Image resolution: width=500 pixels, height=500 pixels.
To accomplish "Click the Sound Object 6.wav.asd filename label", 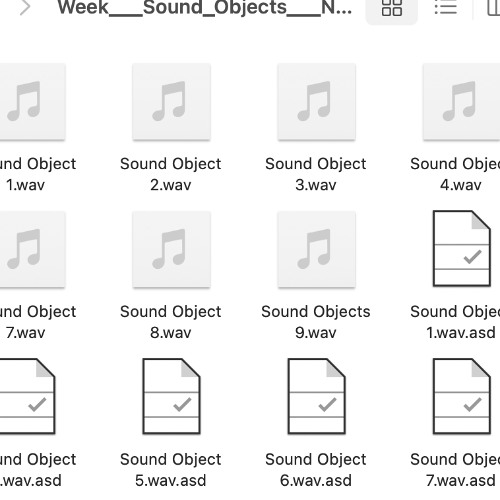I will pos(316,470).
